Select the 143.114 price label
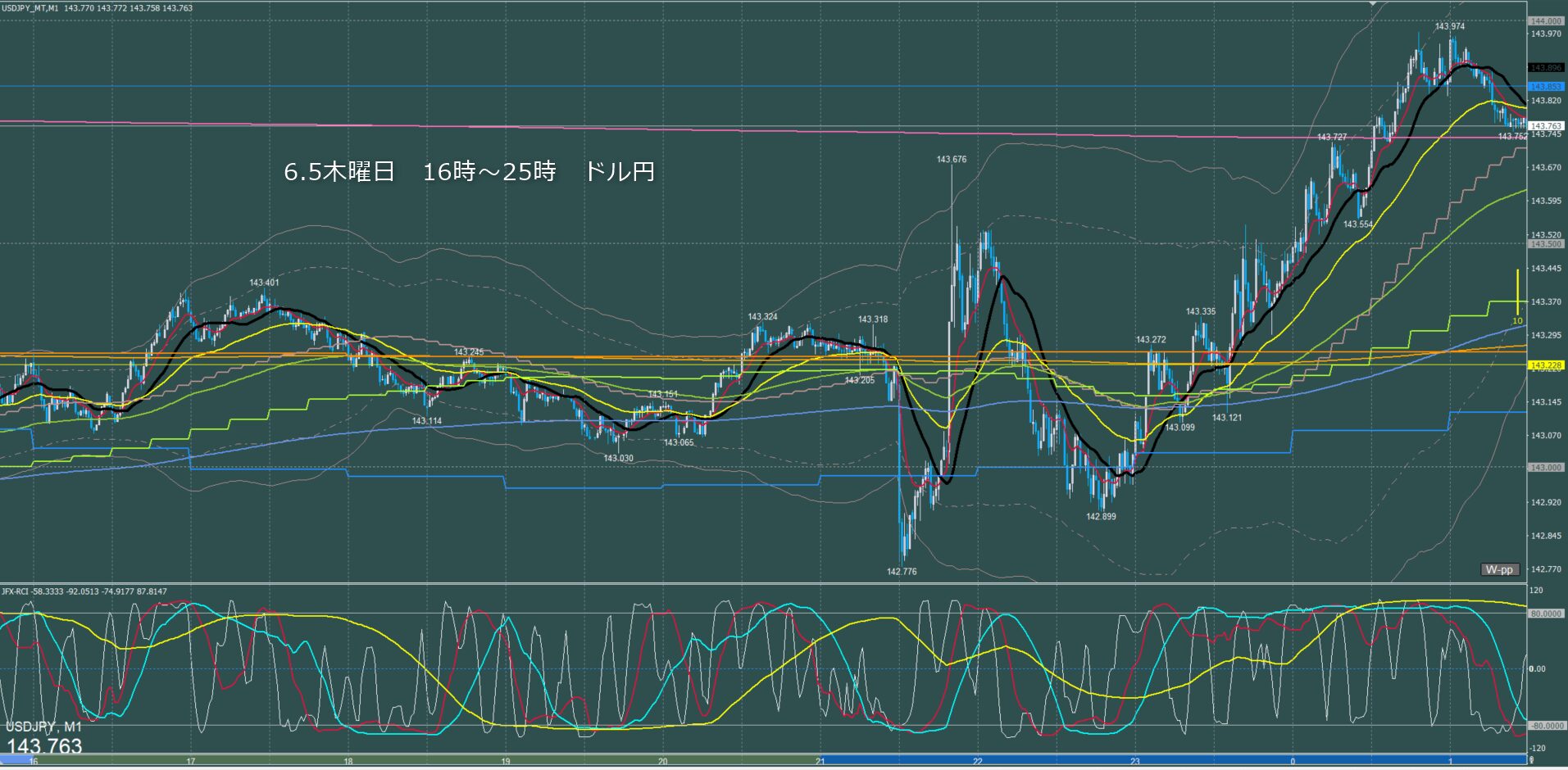 tap(426, 421)
